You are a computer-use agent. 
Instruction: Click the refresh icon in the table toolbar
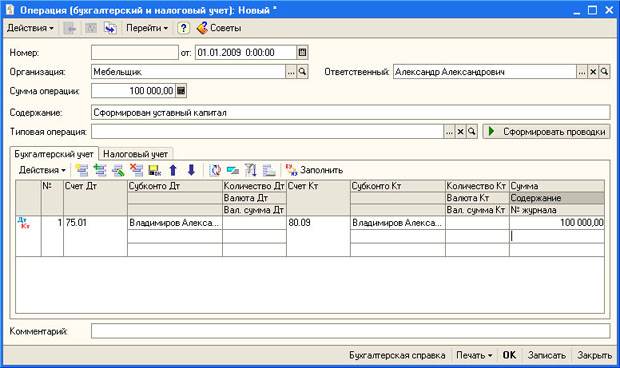click(215, 170)
